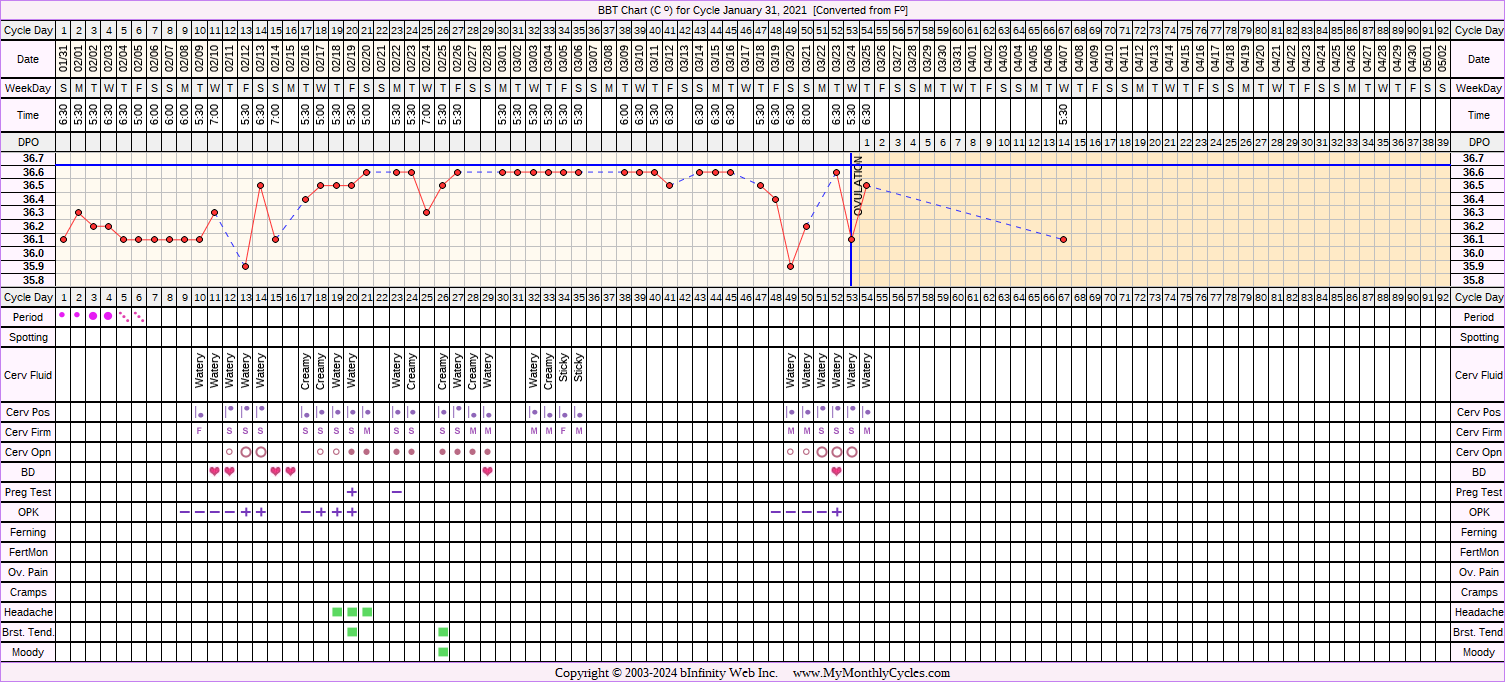The height and width of the screenshot is (682, 1505).
Task: Select the negative Preg Test minus sign
Action: [x=397, y=492]
